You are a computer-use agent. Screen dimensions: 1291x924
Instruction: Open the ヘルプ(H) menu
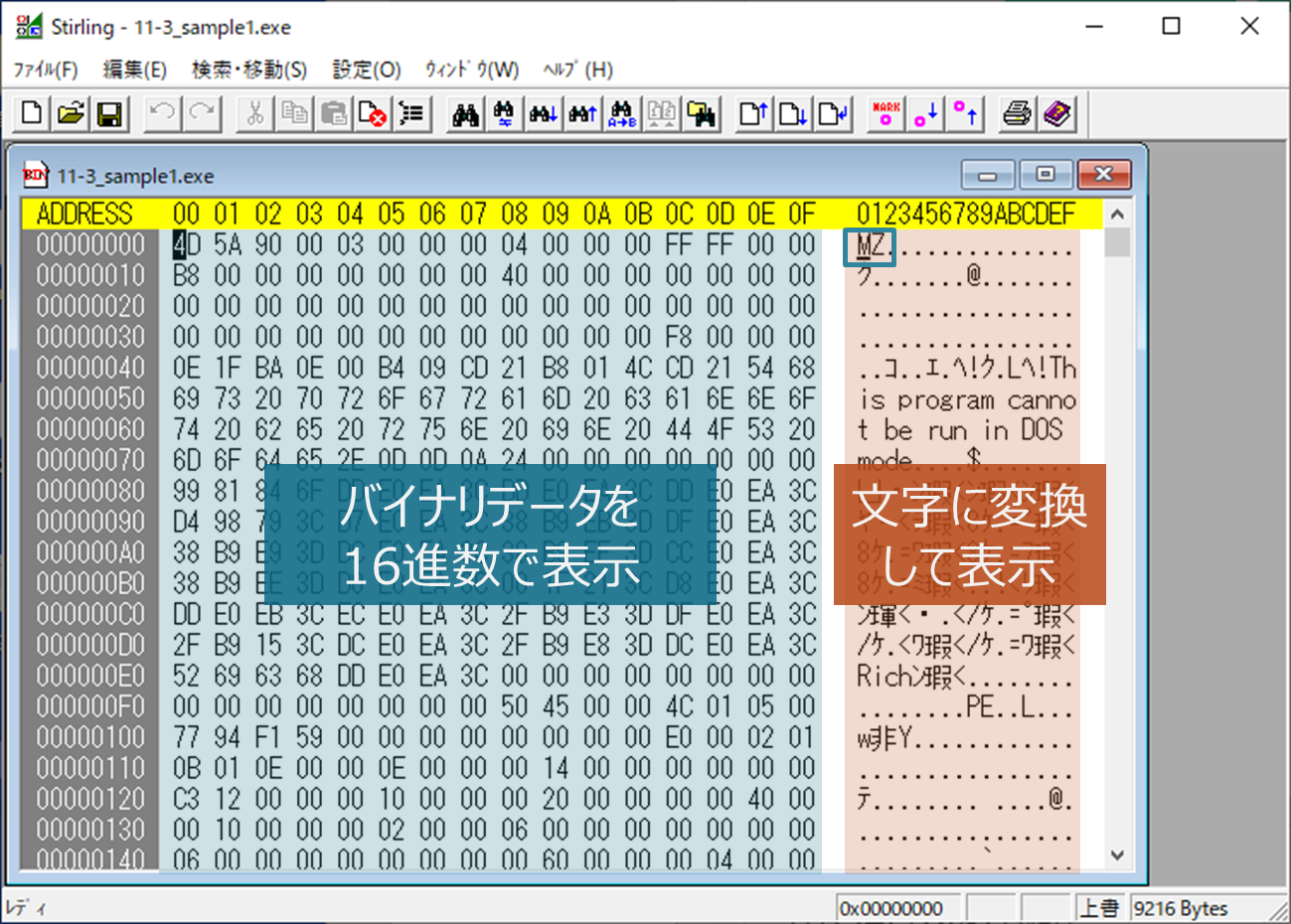(577, 70)
